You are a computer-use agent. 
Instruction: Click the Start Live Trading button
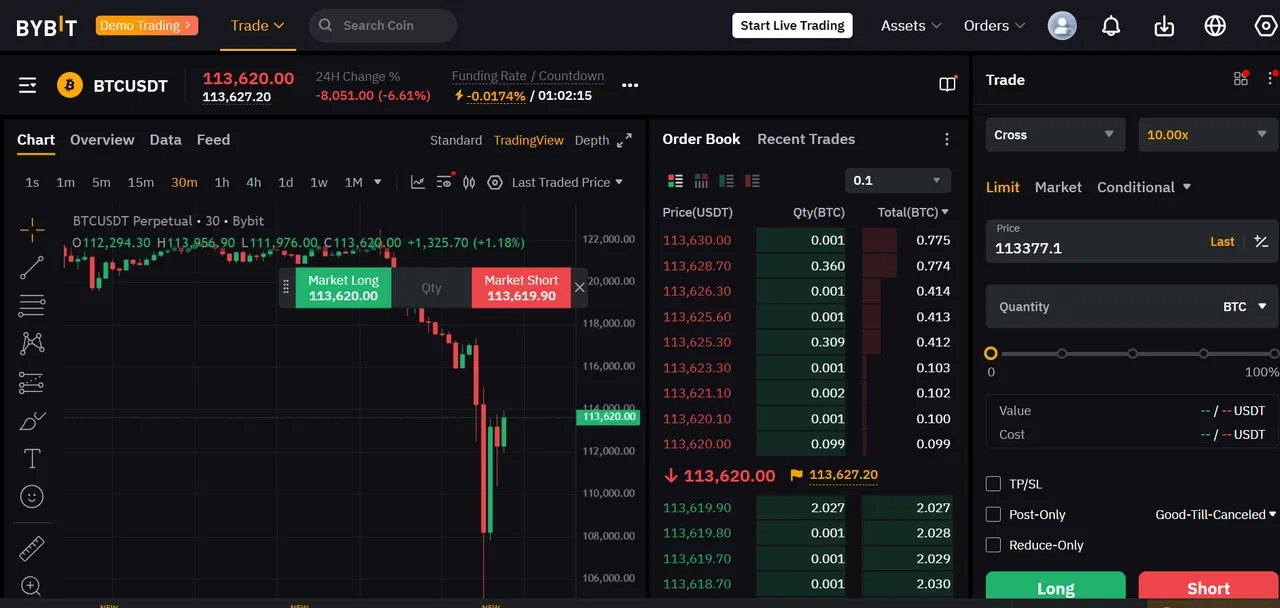click(x=792, y=25)
